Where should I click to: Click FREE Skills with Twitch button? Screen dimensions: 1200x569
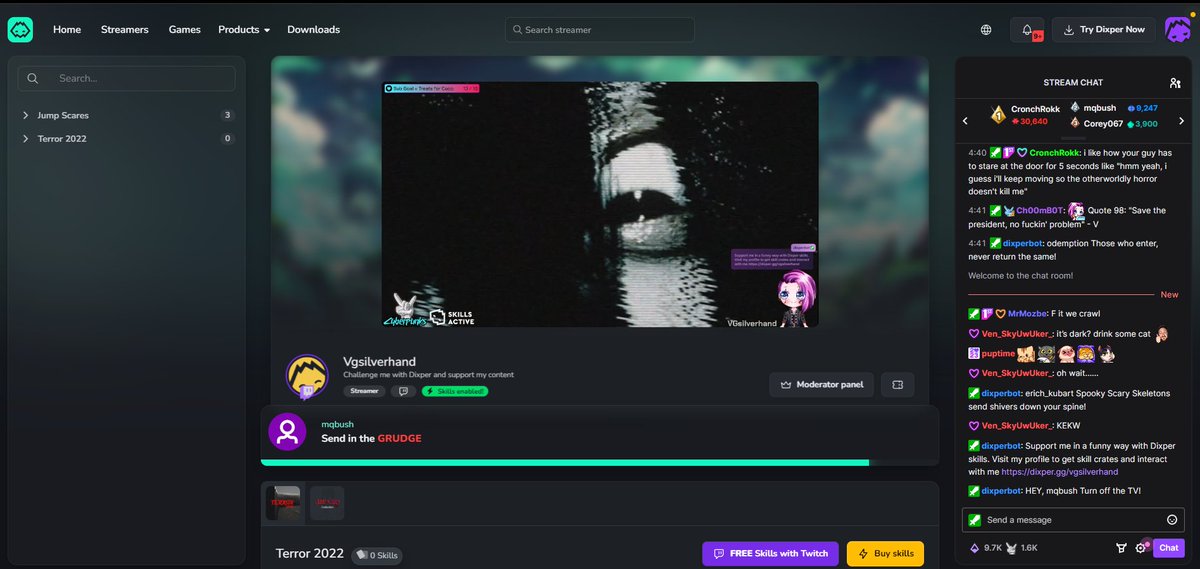[x=770, y=553]
